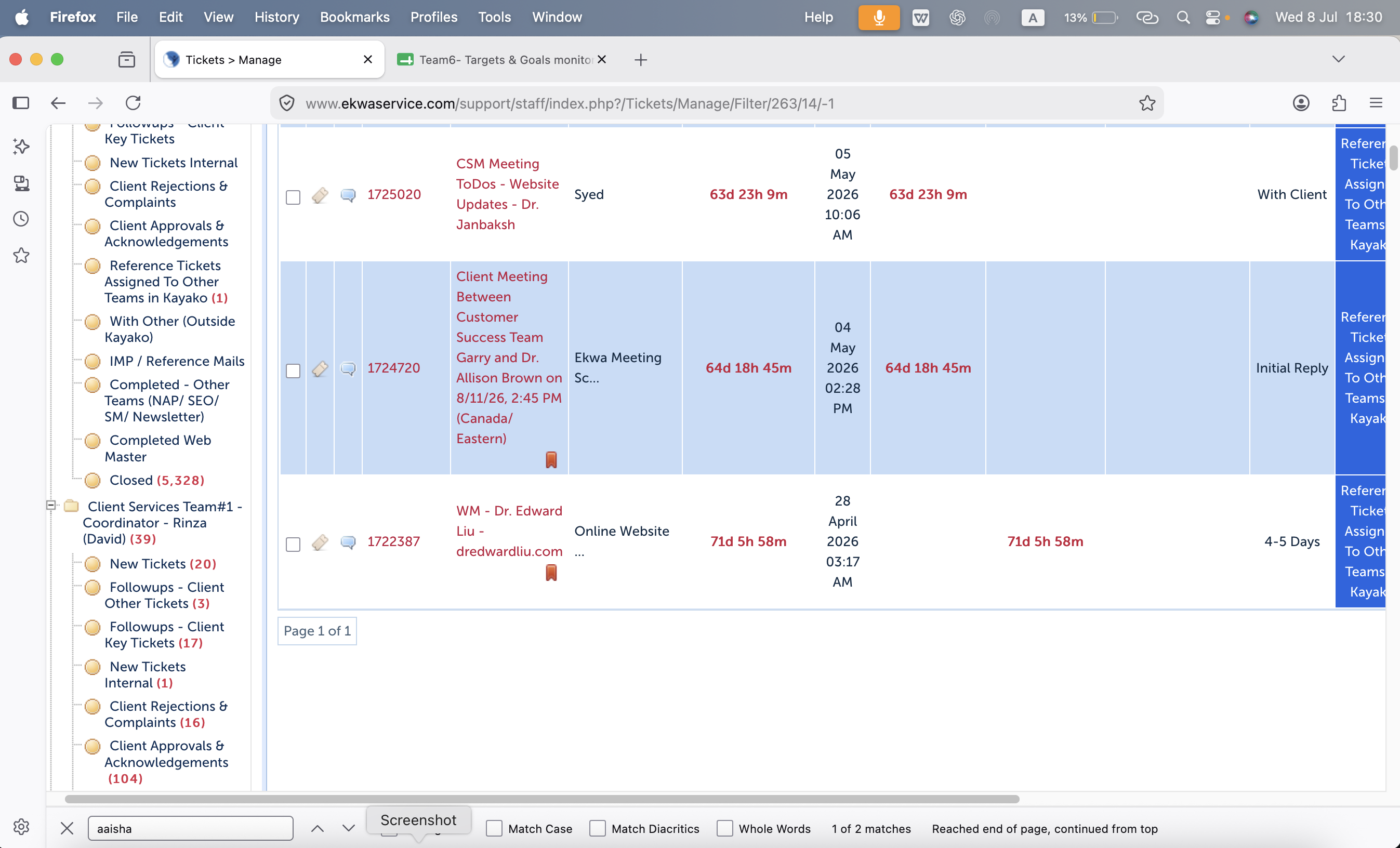
Task: Open the AI chatbot sparkle sidebar icon
Action: (x=21, y=147)
